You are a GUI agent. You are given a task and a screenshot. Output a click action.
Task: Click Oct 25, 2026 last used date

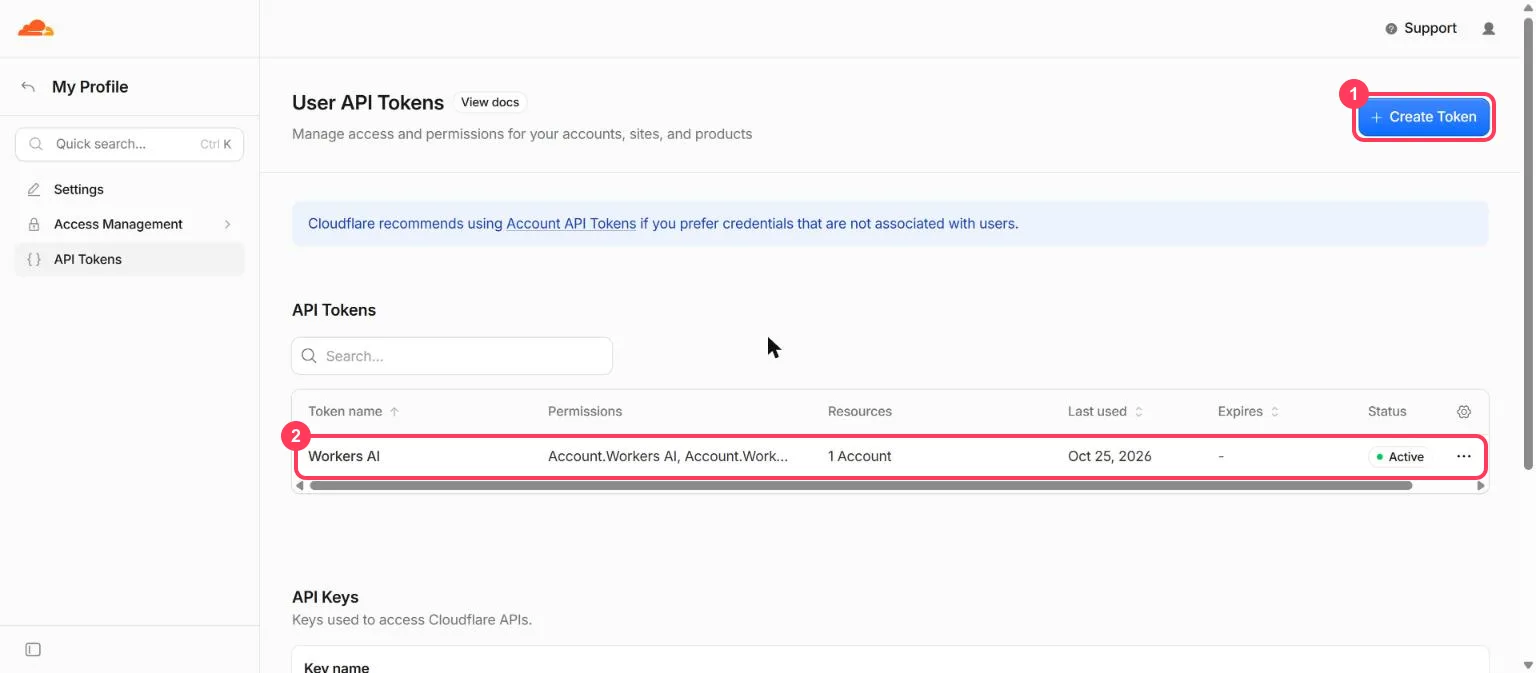coord(1110,456)
